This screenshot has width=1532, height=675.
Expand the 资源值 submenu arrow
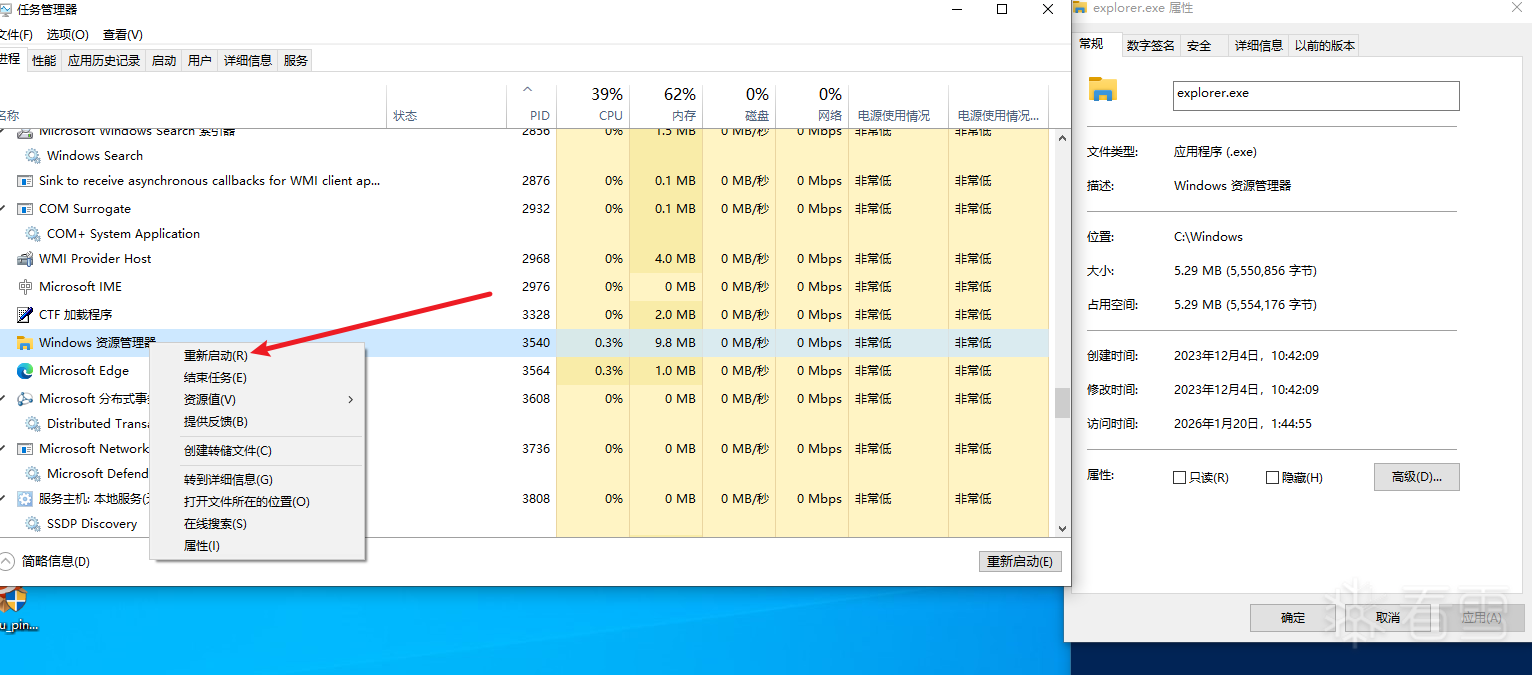(350, 400)
